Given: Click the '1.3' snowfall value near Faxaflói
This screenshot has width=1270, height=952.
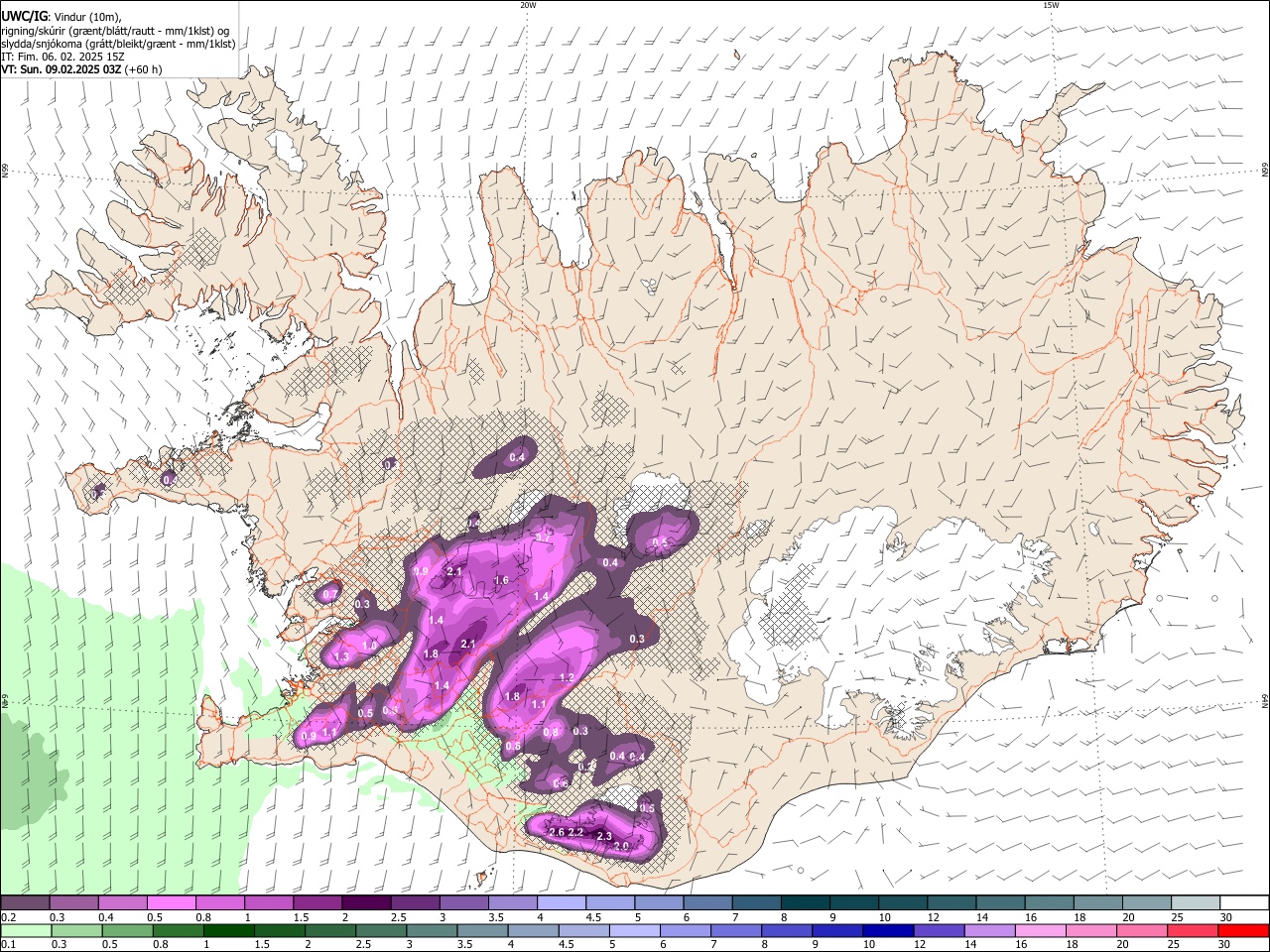Looking at the screenshot, I should coord(342,657).
